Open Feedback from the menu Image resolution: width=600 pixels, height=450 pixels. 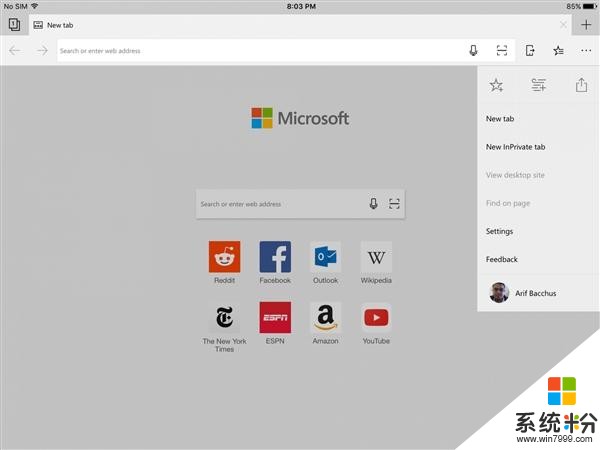538,259
